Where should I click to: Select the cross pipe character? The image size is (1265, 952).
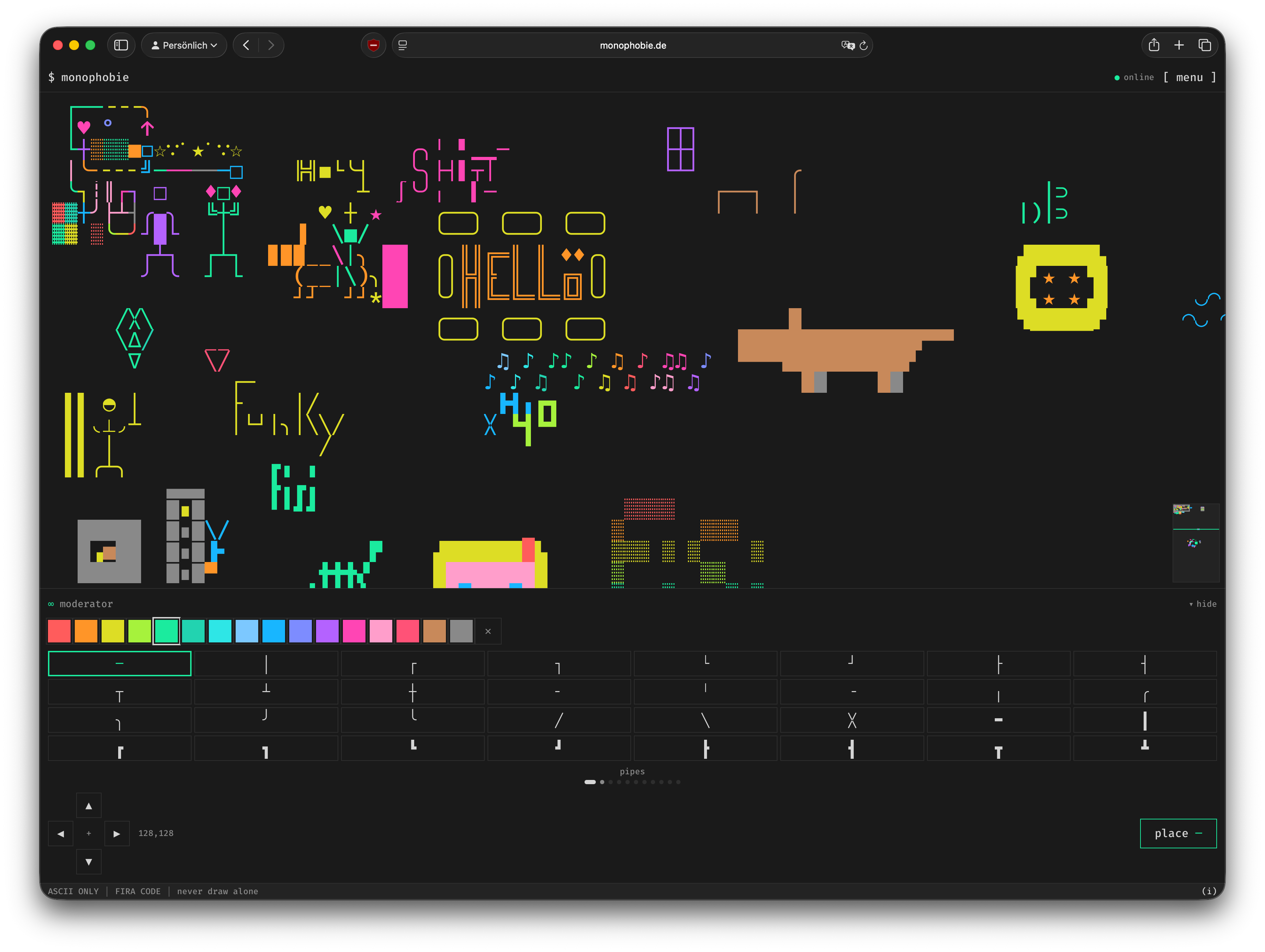pyautogui.click(x=413, y=691)
